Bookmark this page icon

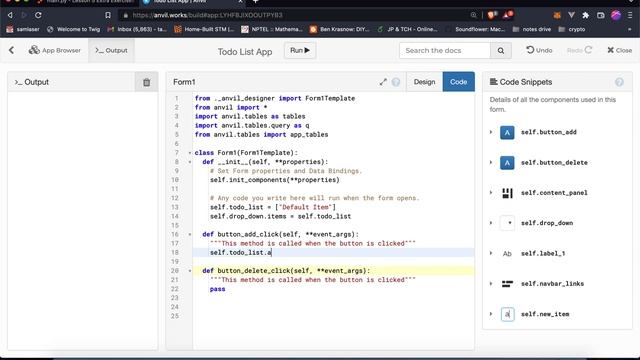tap(108, 15)
